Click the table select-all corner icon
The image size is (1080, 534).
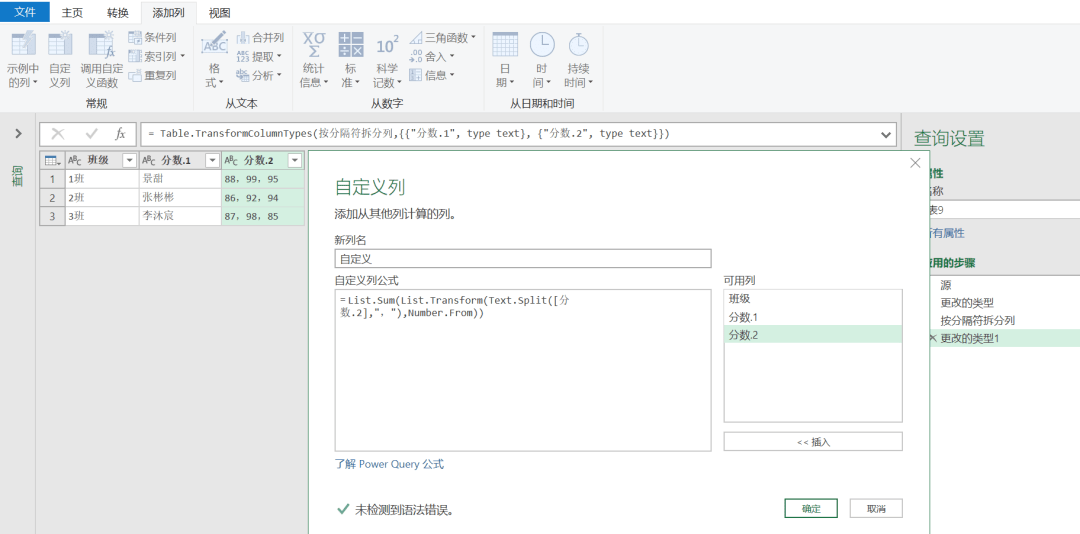(x=52, y=161)
